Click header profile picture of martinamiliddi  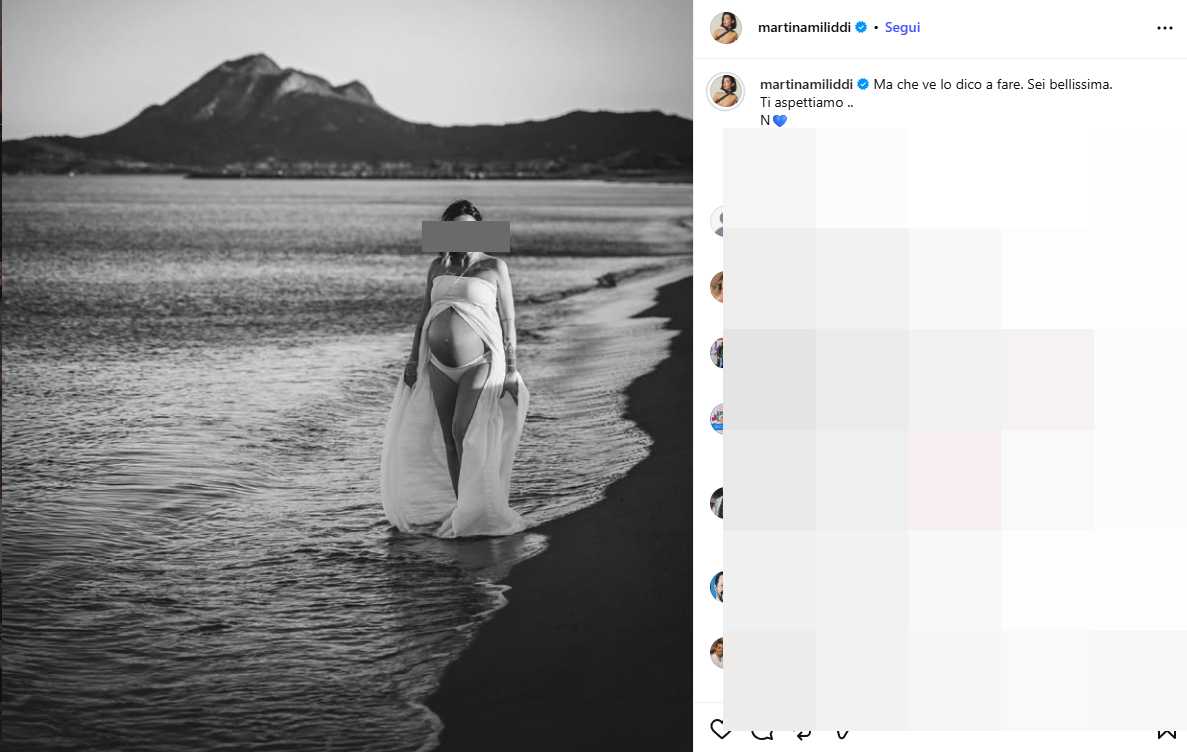725,28
